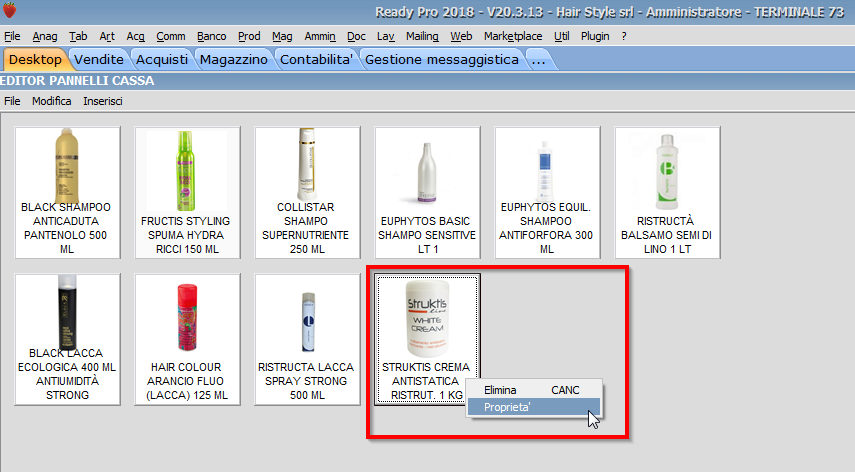Open the Anag menu

point(45,36)
